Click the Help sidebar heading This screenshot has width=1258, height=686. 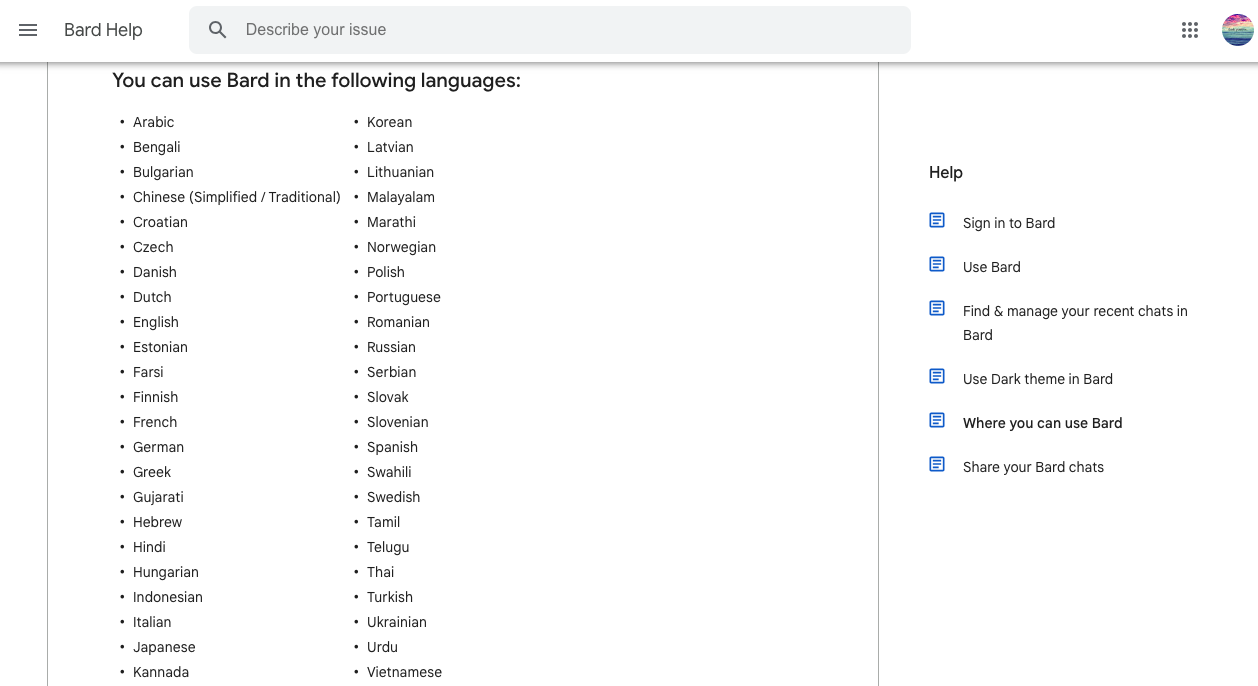pos(946,172)
